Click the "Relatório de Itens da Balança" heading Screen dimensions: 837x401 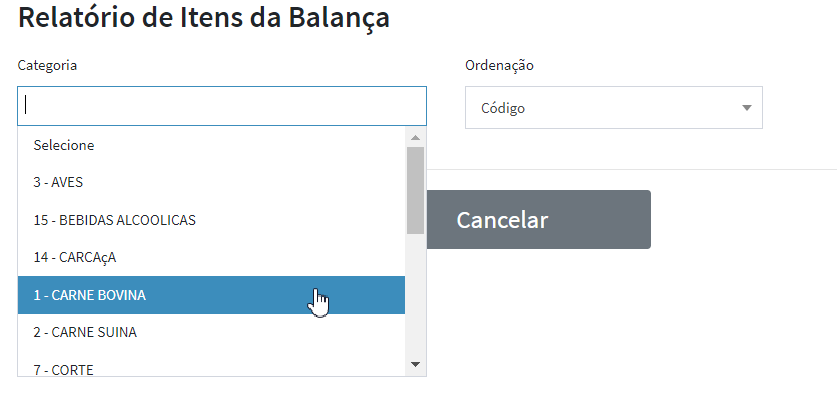click(204, 18)
